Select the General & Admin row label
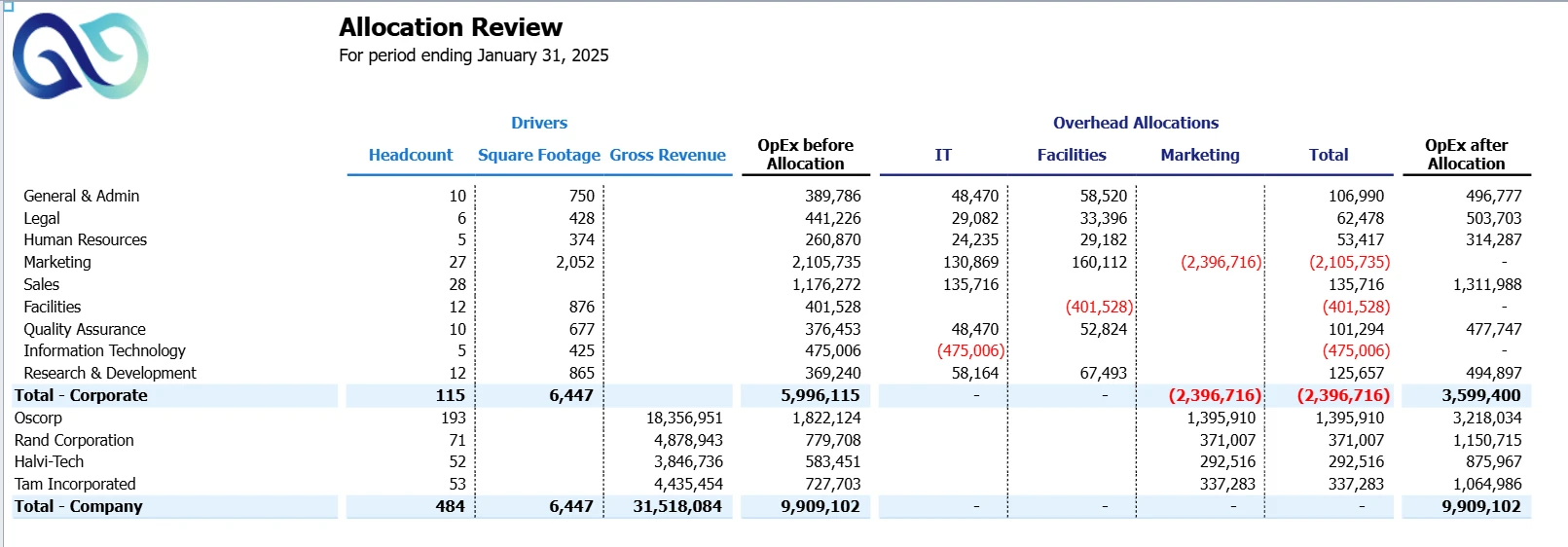Viewport: 1568px width, 547px height. 82,196
